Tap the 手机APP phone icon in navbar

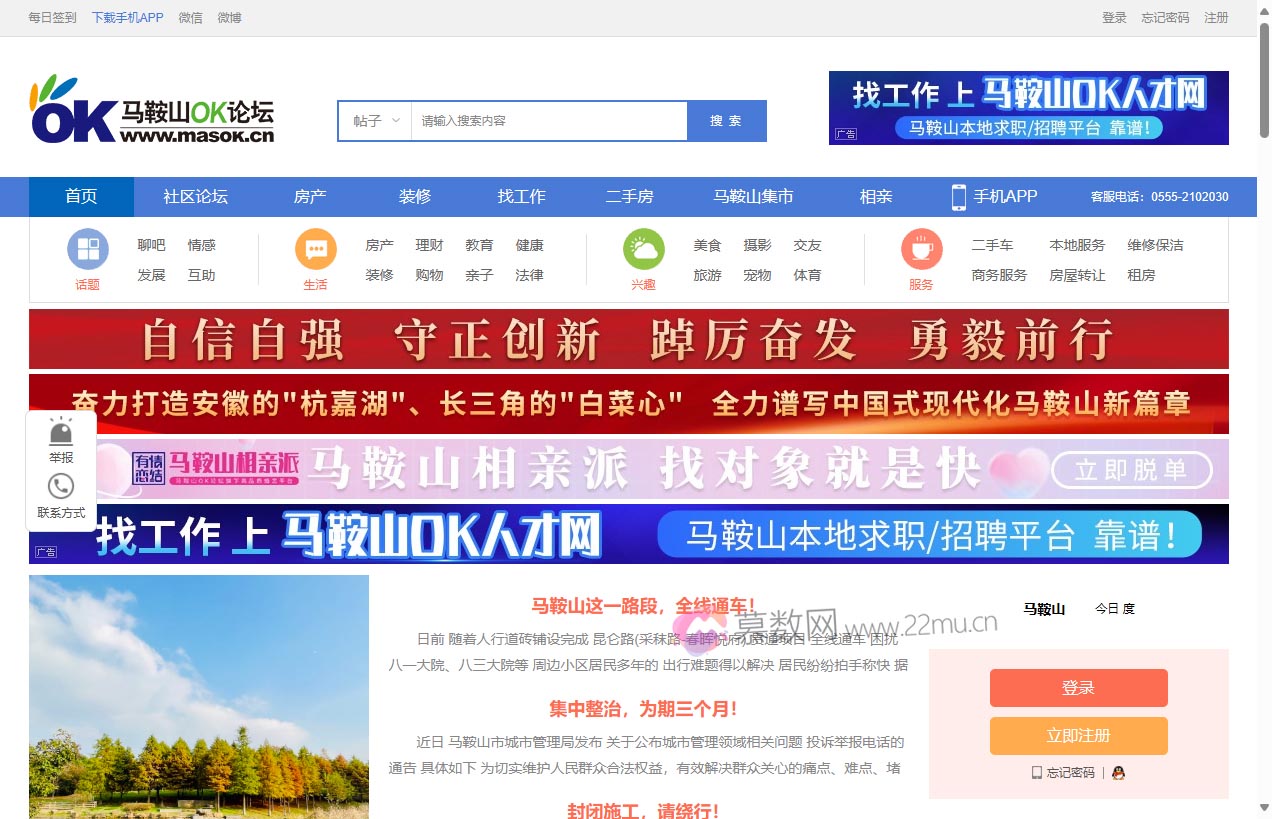click(958, 197)
